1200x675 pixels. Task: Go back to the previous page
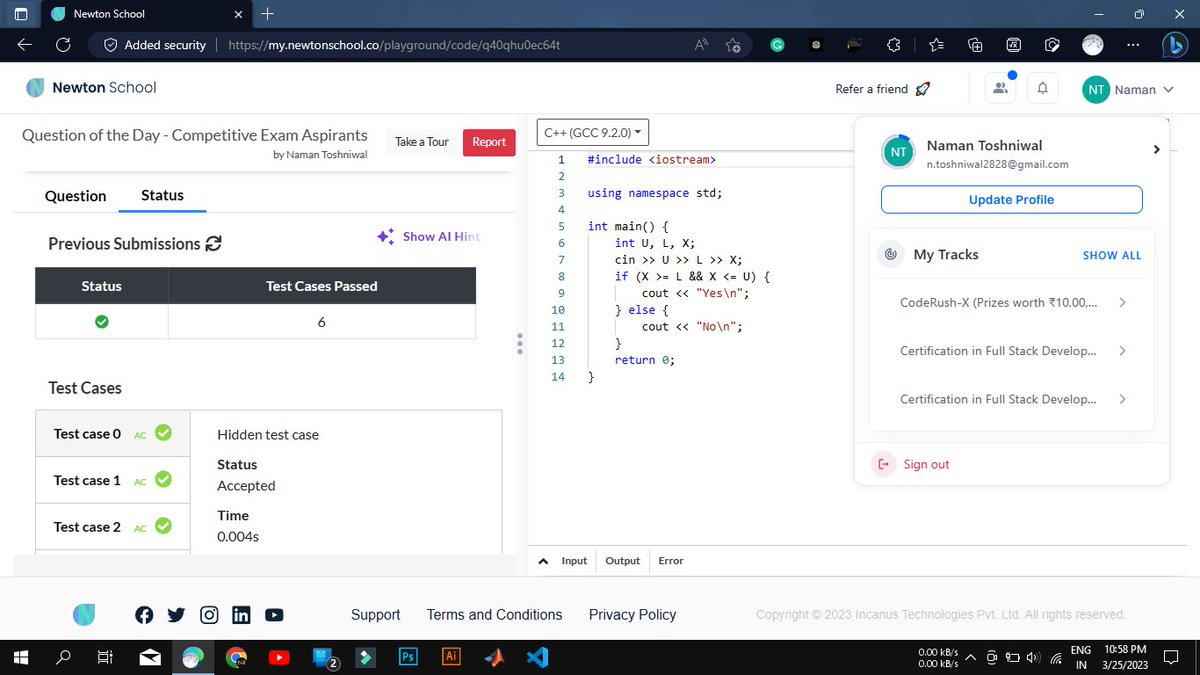(24, 45)
